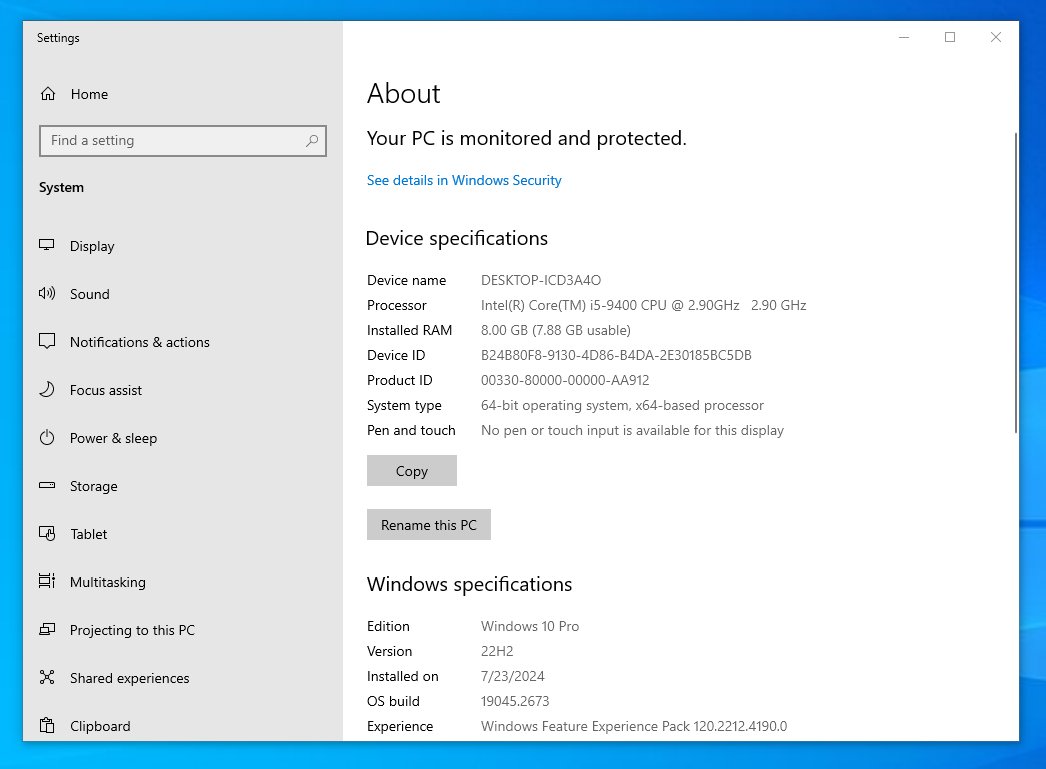
Task: Click the search magnifier icon
Action: 312,141
